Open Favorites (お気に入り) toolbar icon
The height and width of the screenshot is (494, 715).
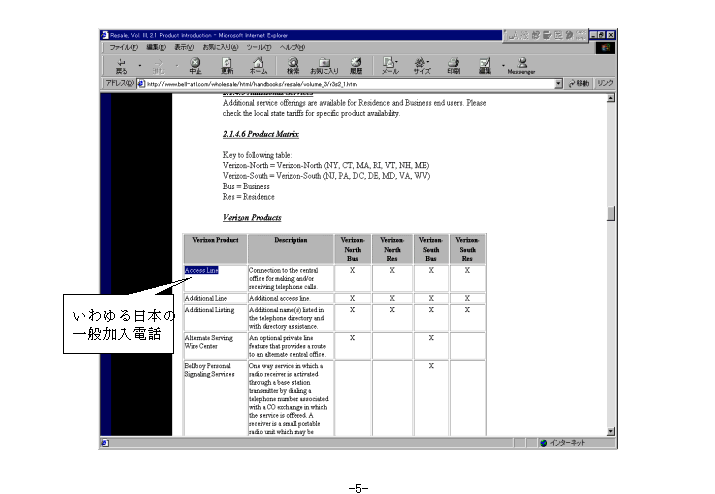tap(324, 66)
